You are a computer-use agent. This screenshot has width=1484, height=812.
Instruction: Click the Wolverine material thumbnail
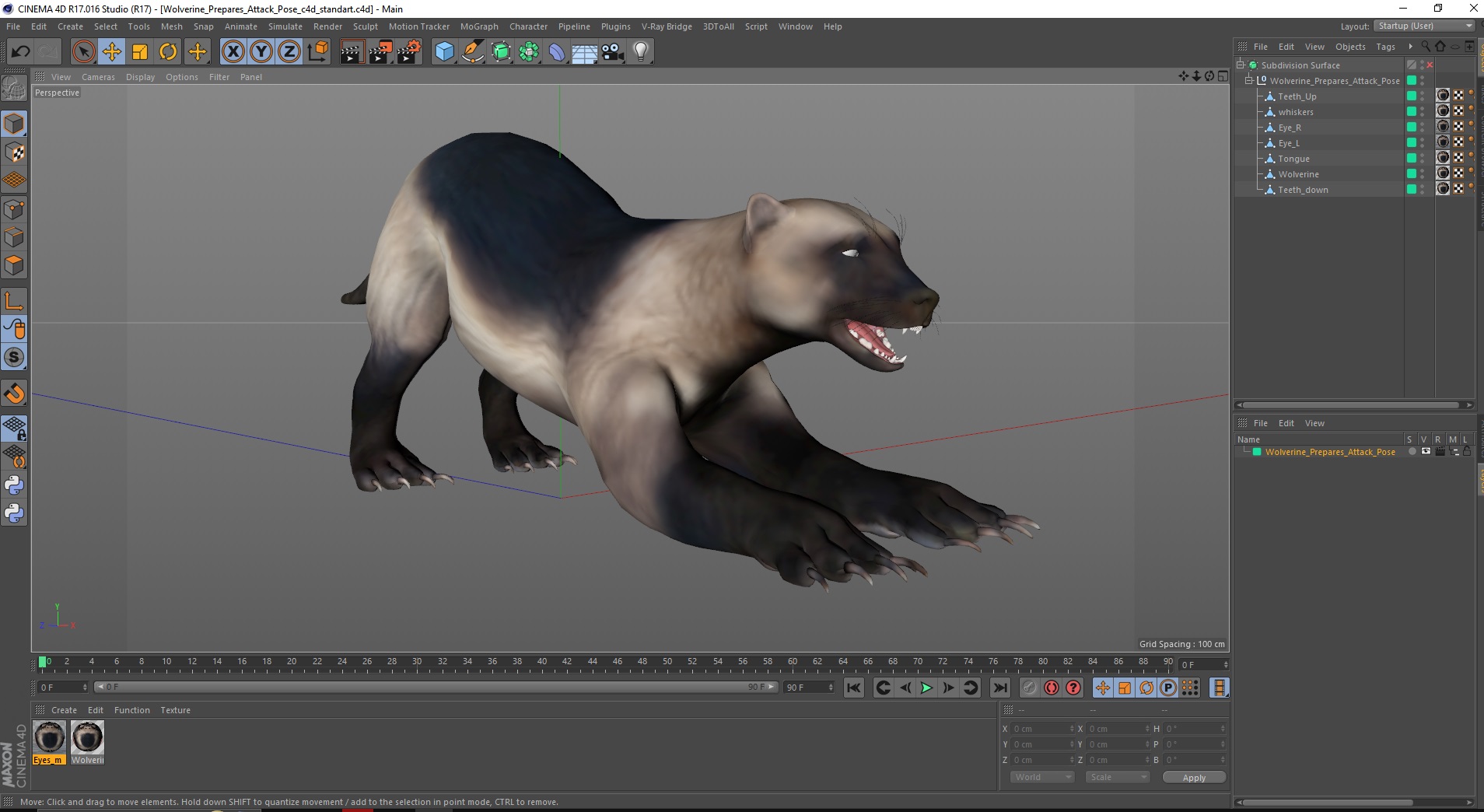click(87, 743)
